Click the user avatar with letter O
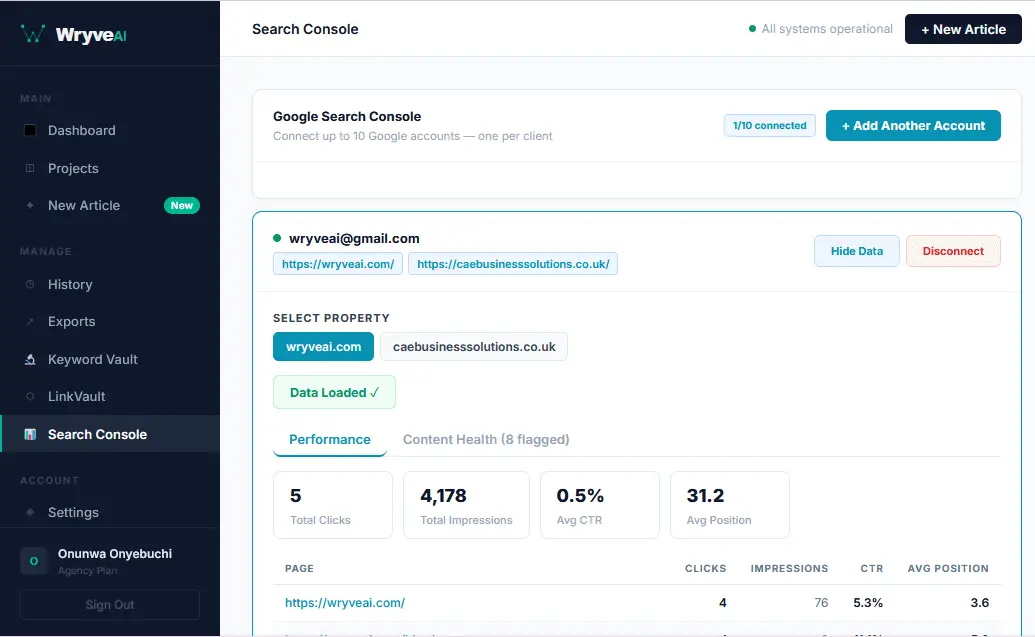Image resolution: width=1035 pixels, height=637 pixels. [34, 561]
